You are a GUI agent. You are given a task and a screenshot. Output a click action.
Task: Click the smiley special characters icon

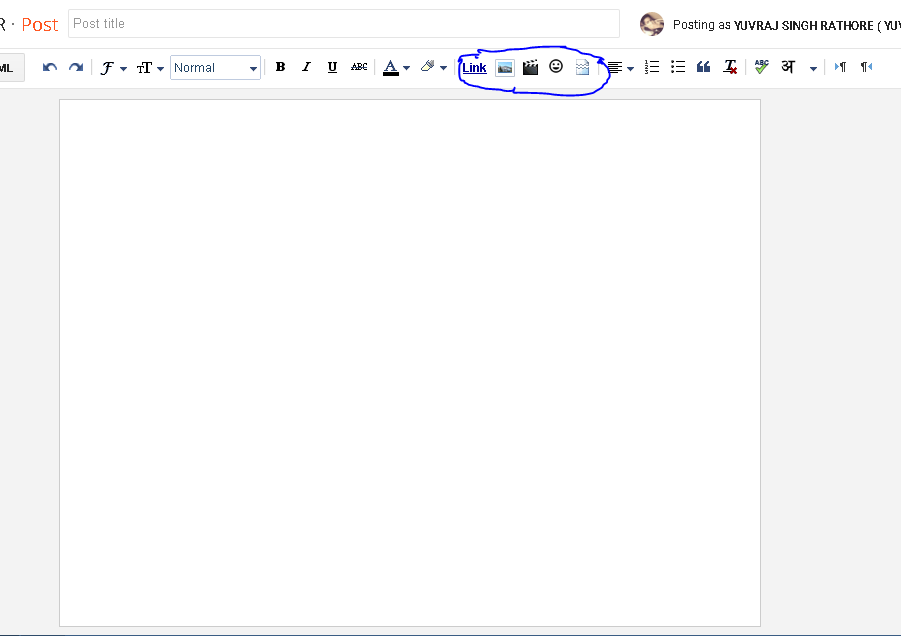[556, 66]
